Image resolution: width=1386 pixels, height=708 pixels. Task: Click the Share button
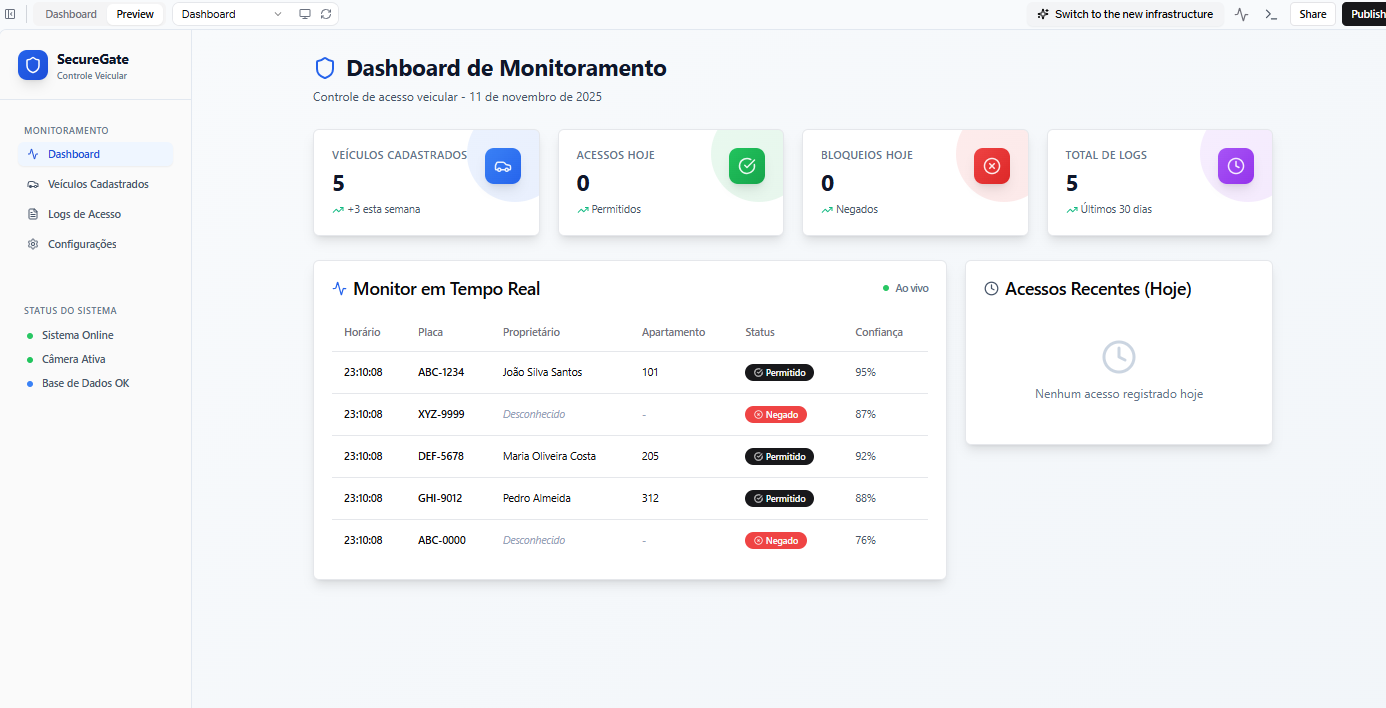coord(1313,14)
